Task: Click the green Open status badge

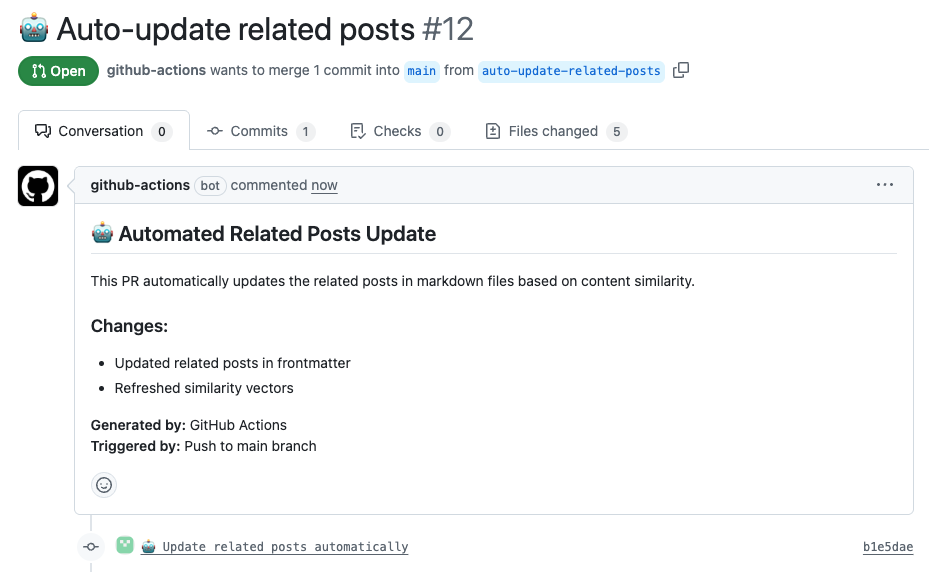Action: coord(58,71)
